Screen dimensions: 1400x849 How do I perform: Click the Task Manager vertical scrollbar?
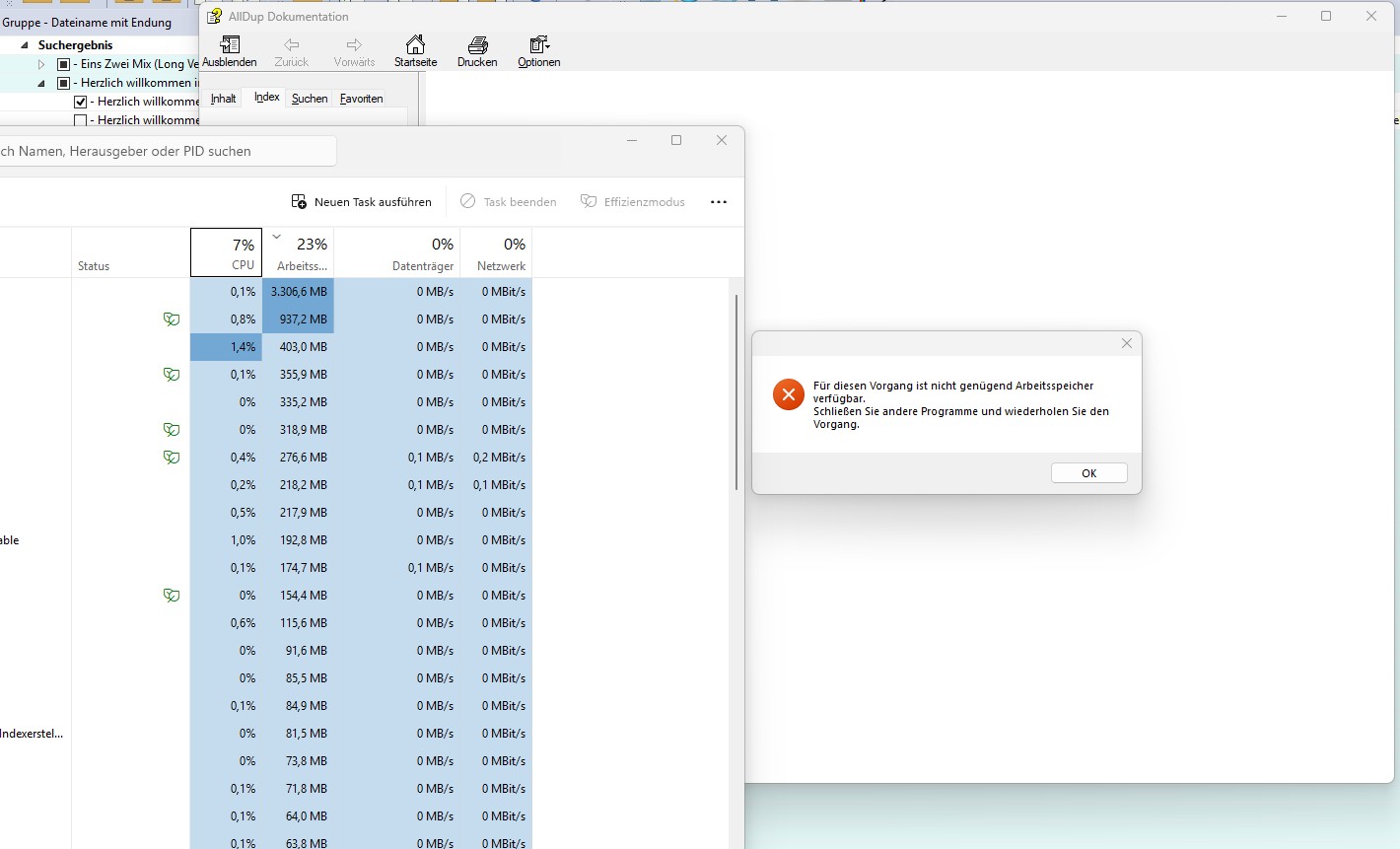[736, 392]
